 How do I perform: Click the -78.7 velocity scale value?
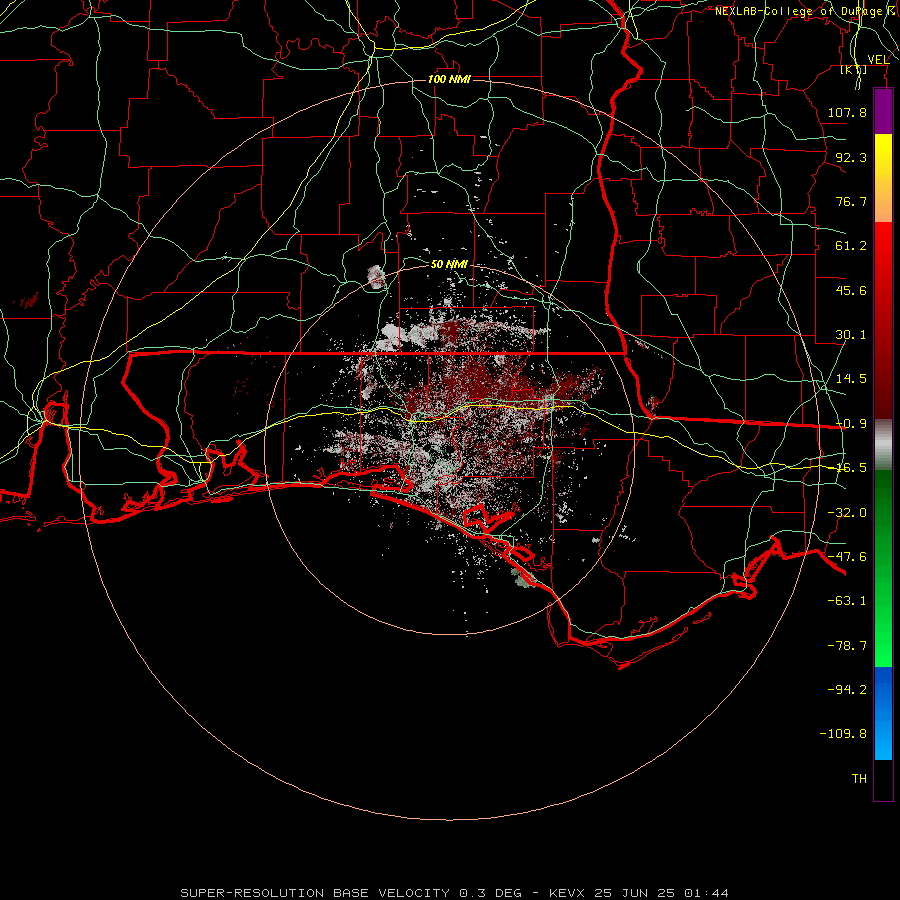click(x=847, y=646)
